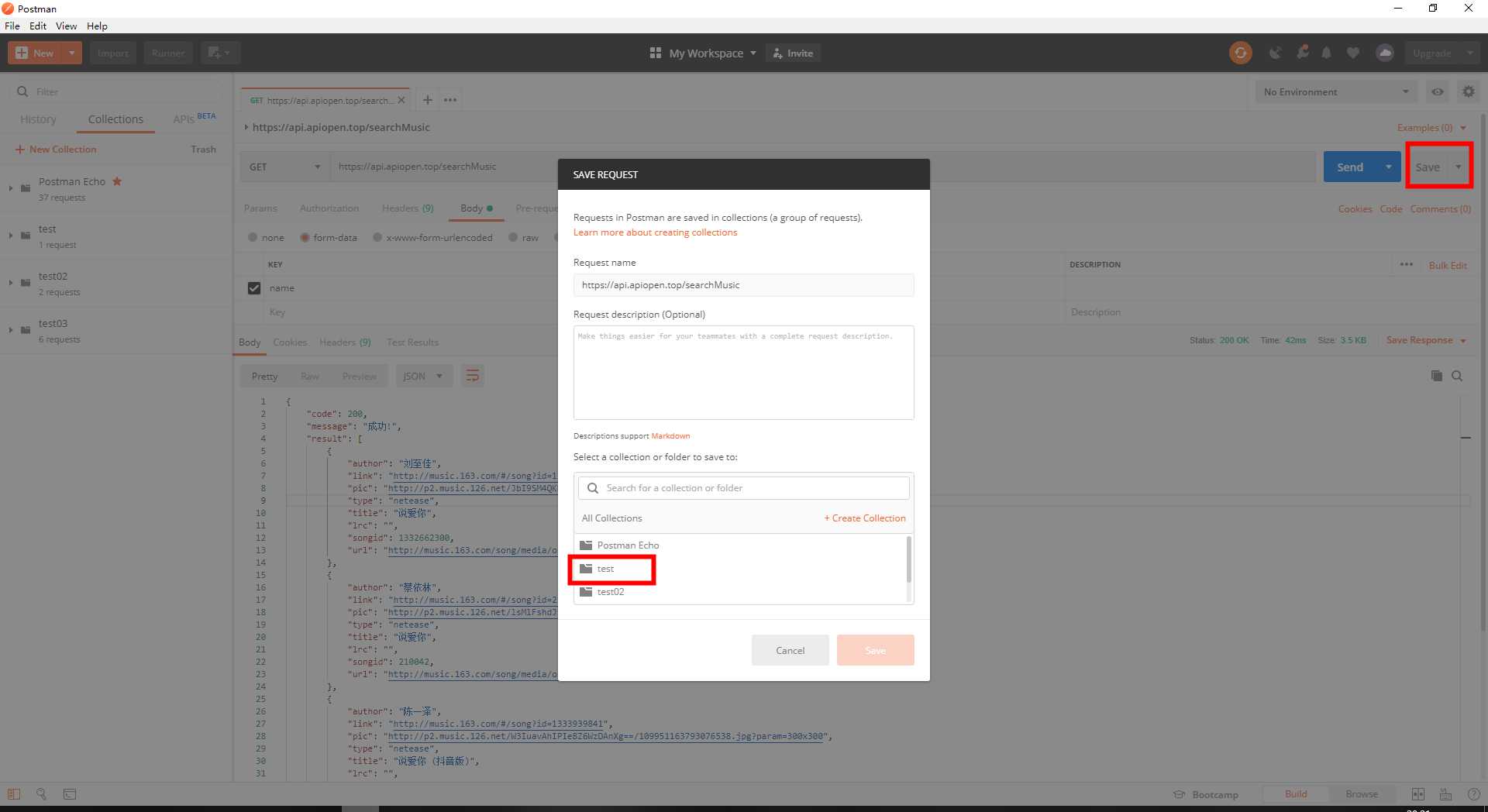This screenshot has width=1488, height=812.
Task: Open the View menu
Action: [67, 26]
